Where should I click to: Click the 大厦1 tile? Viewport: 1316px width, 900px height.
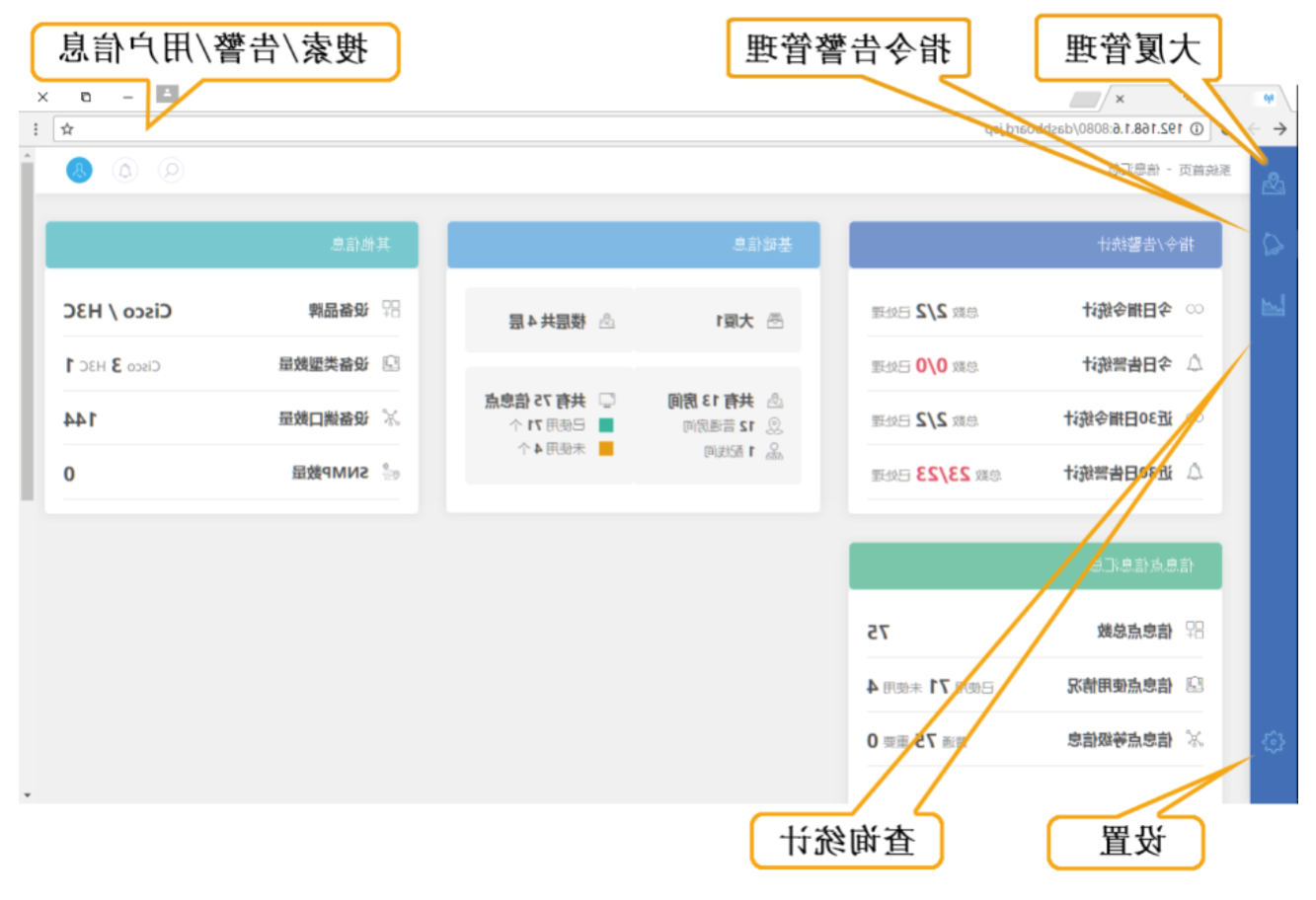coord(718,321)
